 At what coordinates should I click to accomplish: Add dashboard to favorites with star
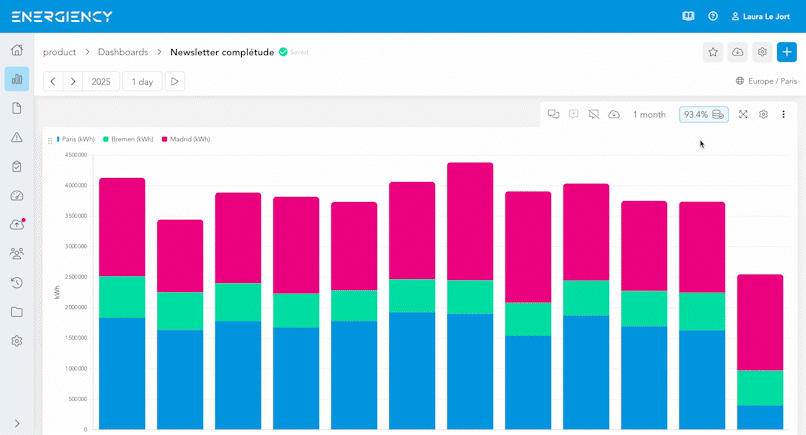pos(713,52)
